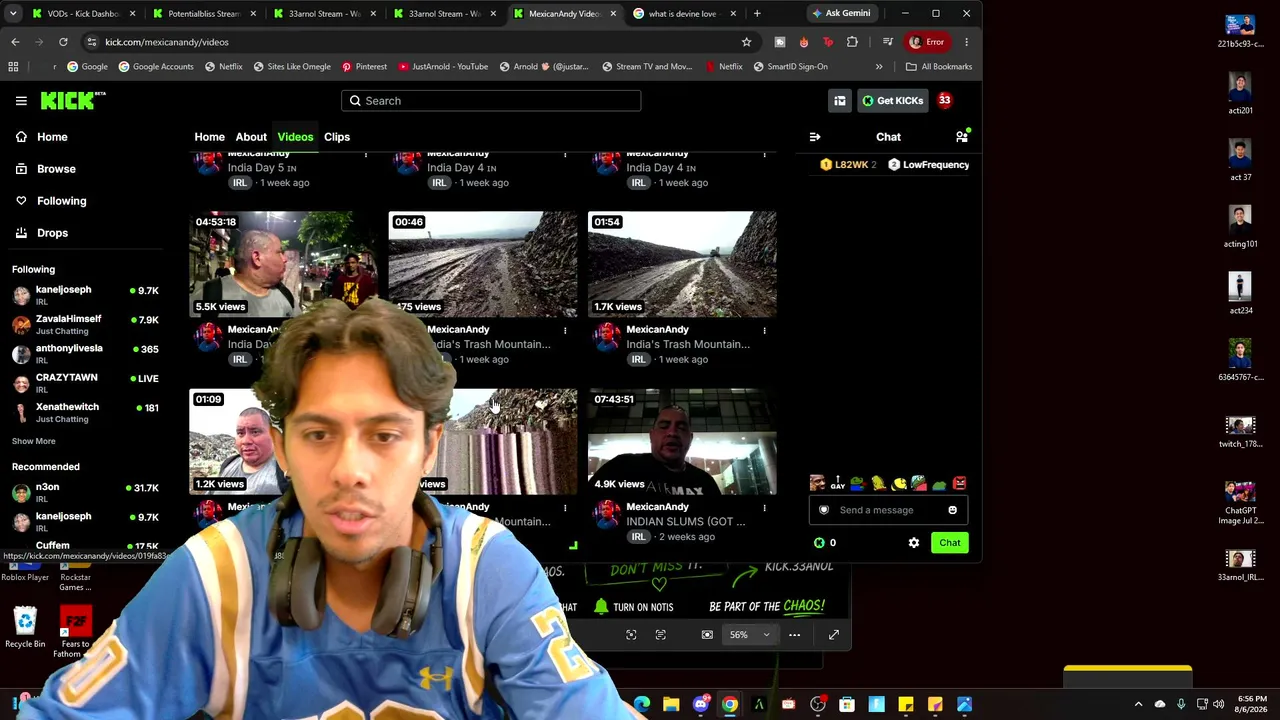
Task: Open the zoom level 56% dropdown
Action: (749, 635)
